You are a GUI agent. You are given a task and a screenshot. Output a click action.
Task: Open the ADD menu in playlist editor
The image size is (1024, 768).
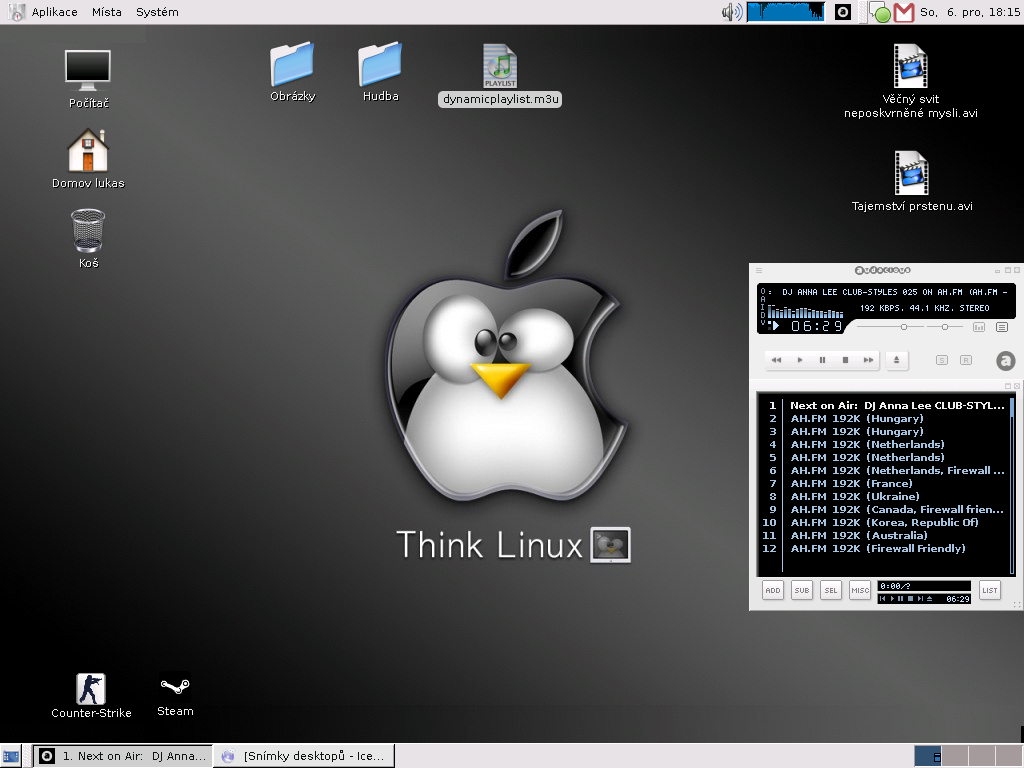pyautogui.click(x=773, y=590)
